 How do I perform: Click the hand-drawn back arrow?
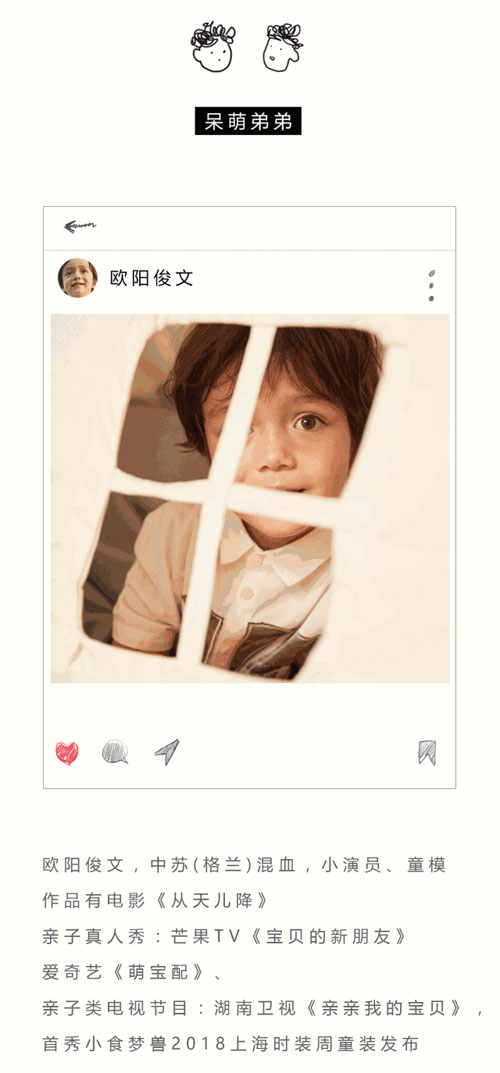coord(80,227)
